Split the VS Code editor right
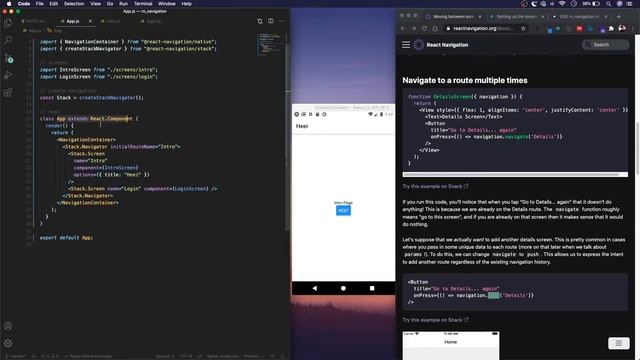This screenshot has width=640, height=360. pos(271,21)
